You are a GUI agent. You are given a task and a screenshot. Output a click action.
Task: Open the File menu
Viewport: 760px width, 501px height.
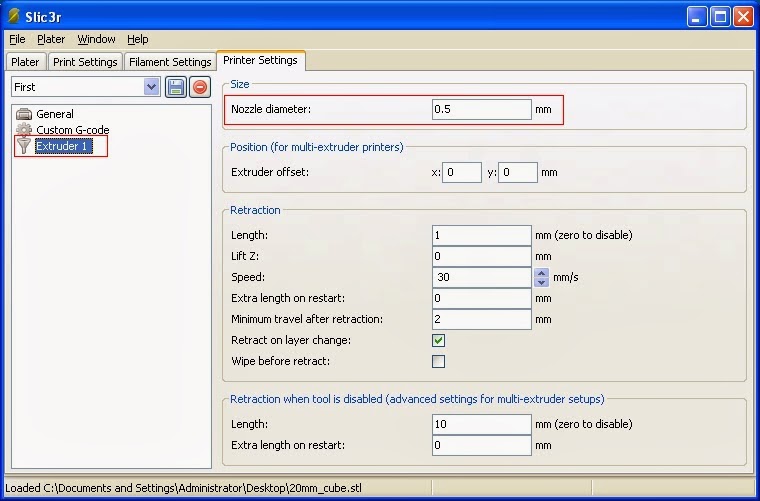[x=17, y=39]
